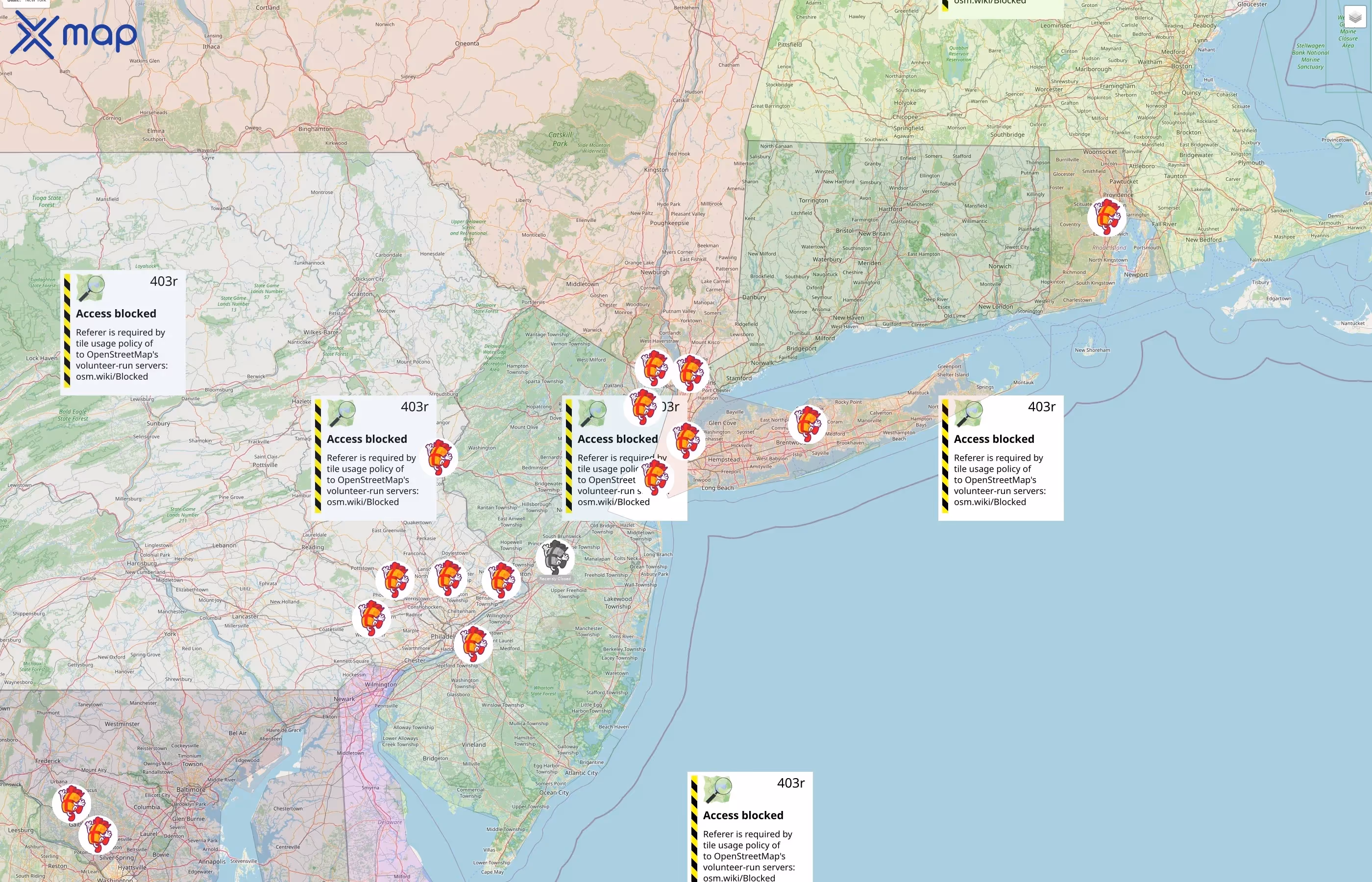Viewport: 1372px width, 882px height.
Task: Click the Harrisburg city label
Action: pyautogui.click(x=142, y=563)
